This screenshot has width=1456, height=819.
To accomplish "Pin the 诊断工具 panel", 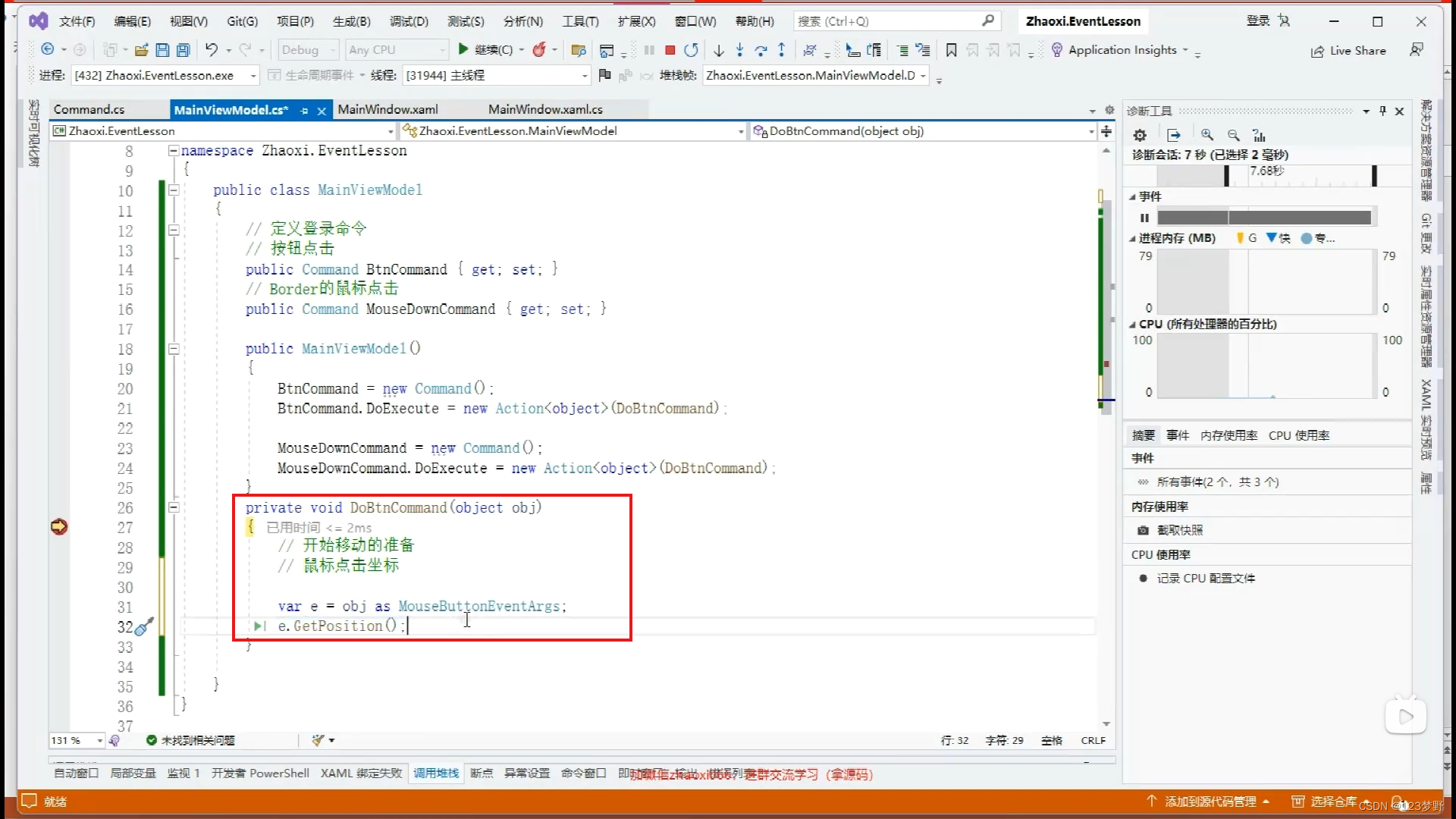I will coord(1382,111).
